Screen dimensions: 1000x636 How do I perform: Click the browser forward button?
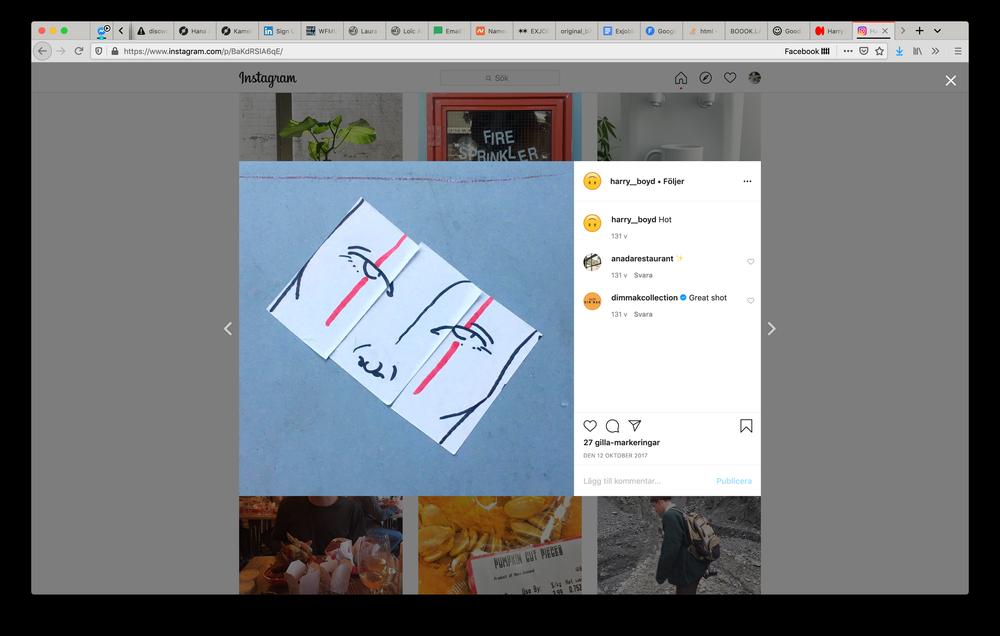(61, 51)
